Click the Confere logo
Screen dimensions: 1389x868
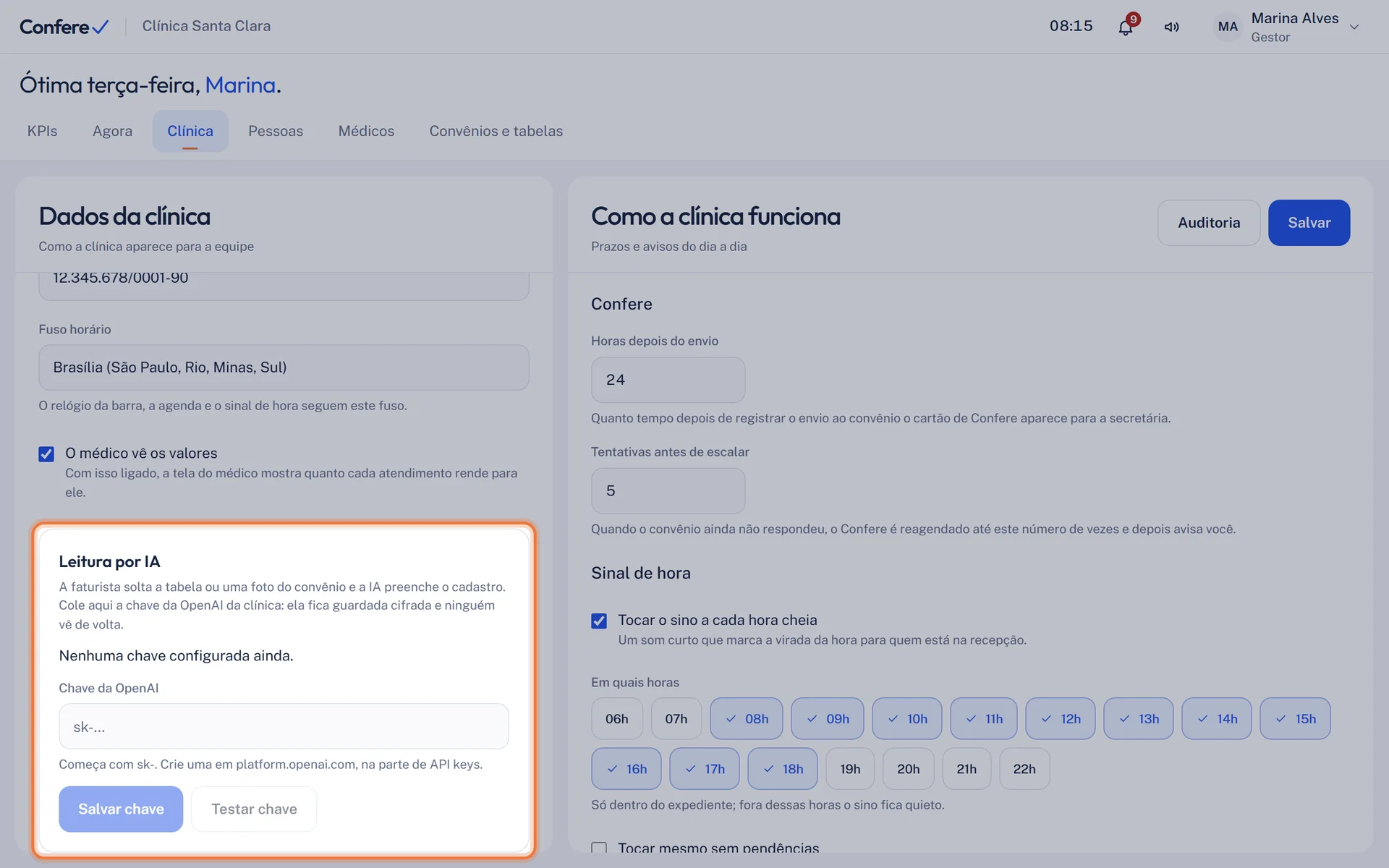[64, 27]
